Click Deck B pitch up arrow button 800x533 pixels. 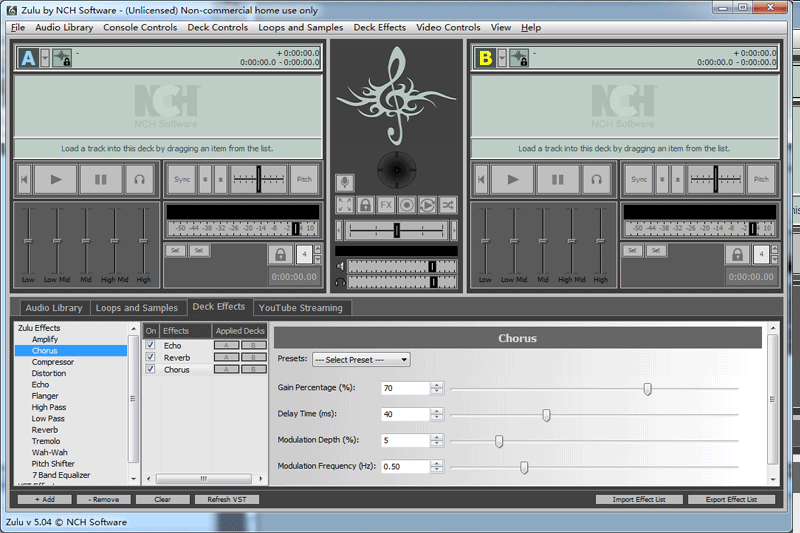(x=678, y=179)
